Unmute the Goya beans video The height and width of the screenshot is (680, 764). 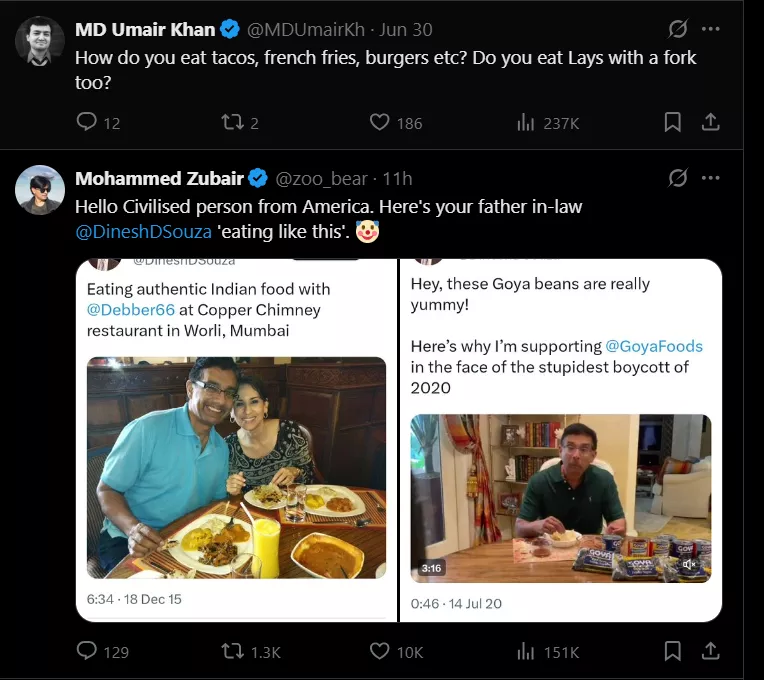[x=689, y=566]
